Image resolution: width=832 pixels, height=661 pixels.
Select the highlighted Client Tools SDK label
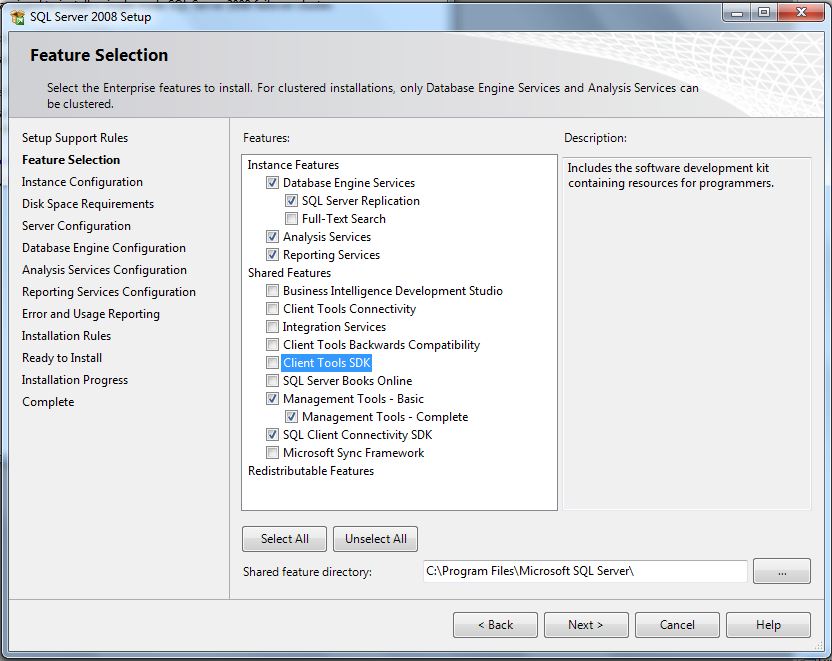326,363
